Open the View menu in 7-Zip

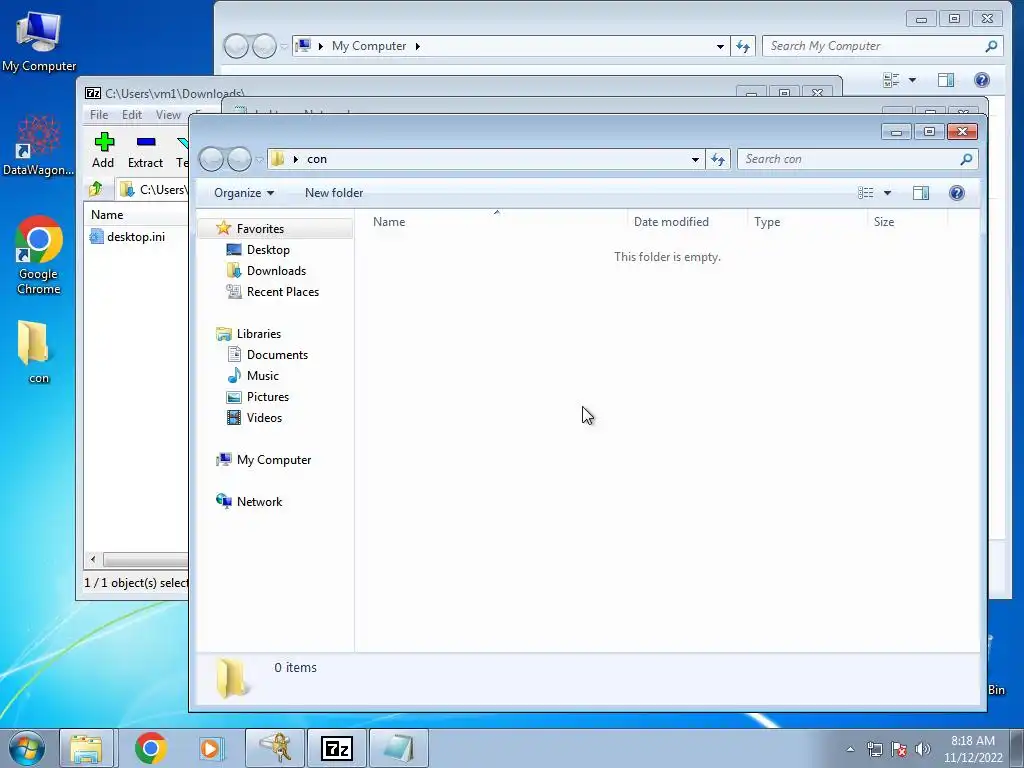pos(168,114)
